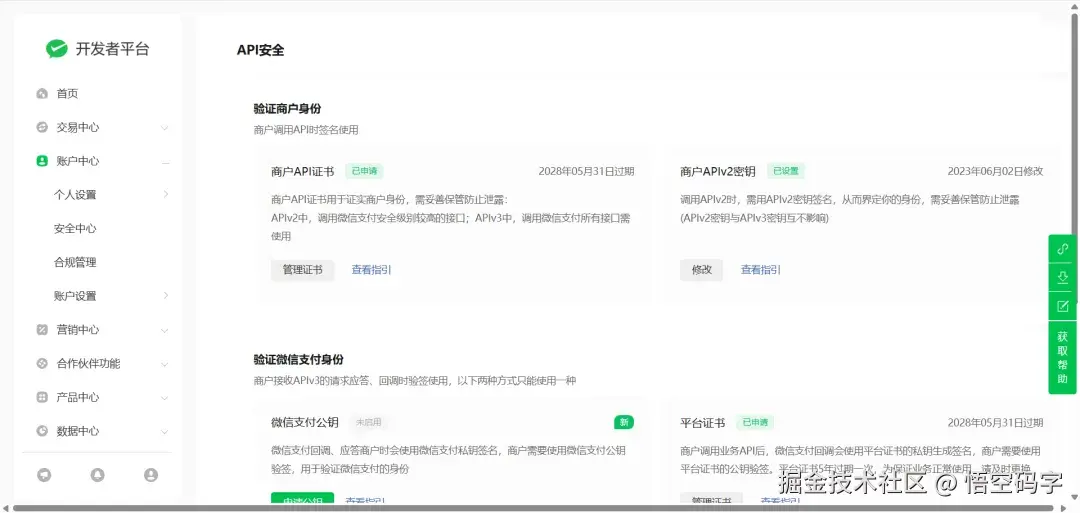Click the 开发者平台 title text
The height and width of the screenshot is (513, 1080).
tap(112, 49)
